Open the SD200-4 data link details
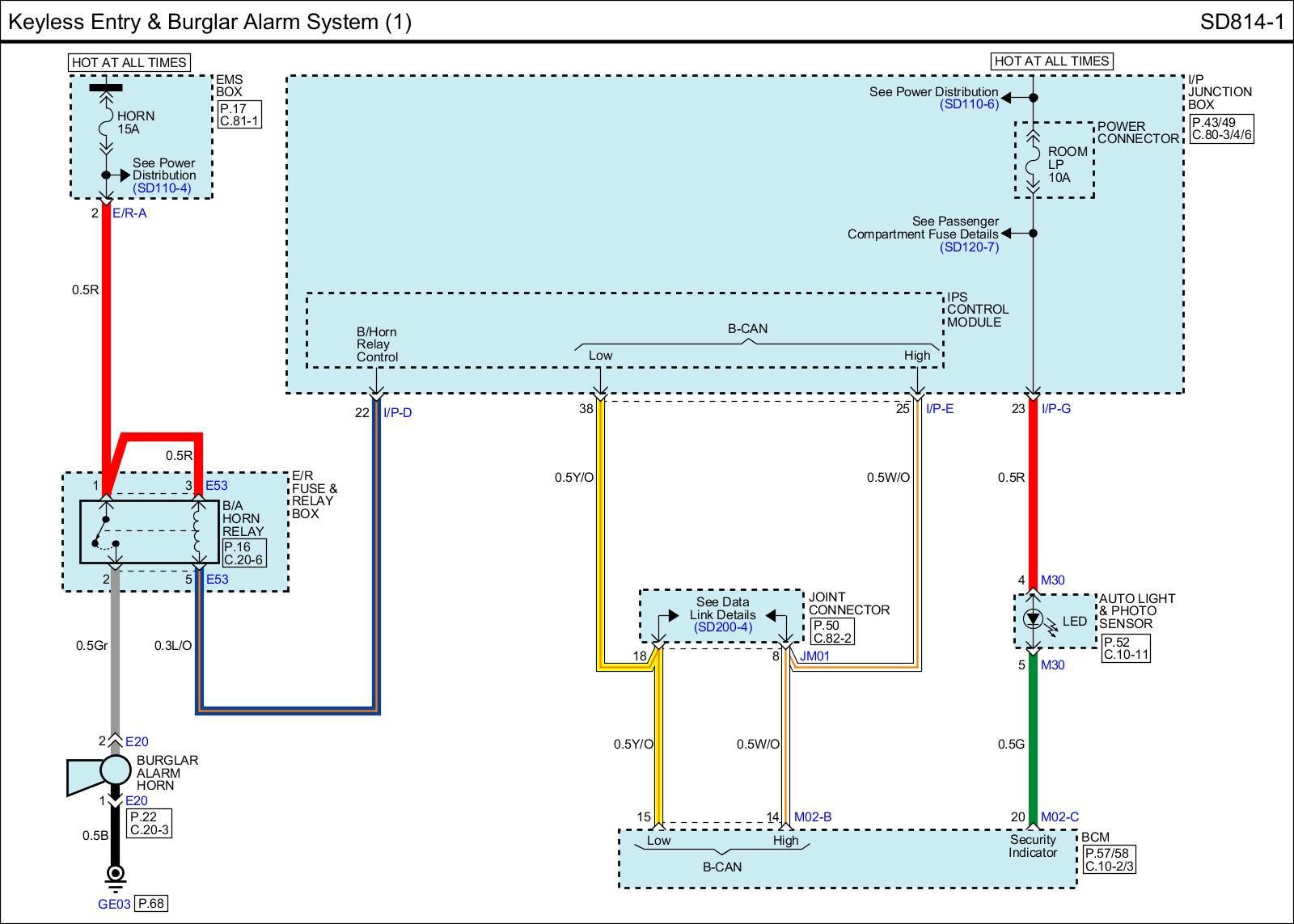The width and height of the screenshot is (1294, 924). coord(722,627)
